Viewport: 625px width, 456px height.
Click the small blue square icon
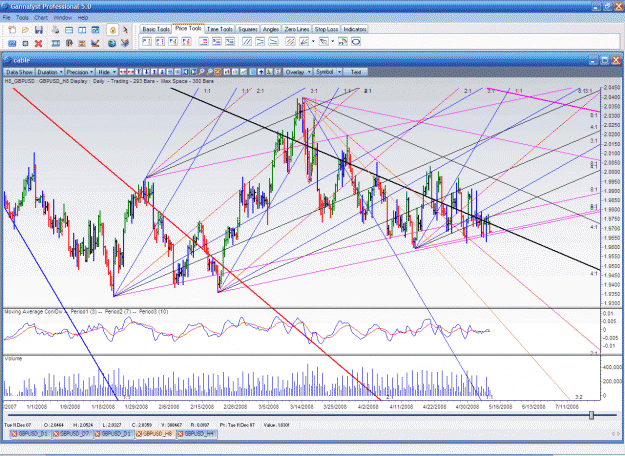pos(25,43)
